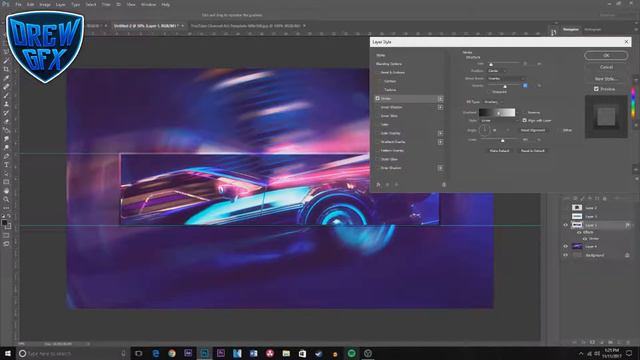Toggle the Preview checkbox
Image resolution: width=640 pixels, height=360 pixels.
596,89
